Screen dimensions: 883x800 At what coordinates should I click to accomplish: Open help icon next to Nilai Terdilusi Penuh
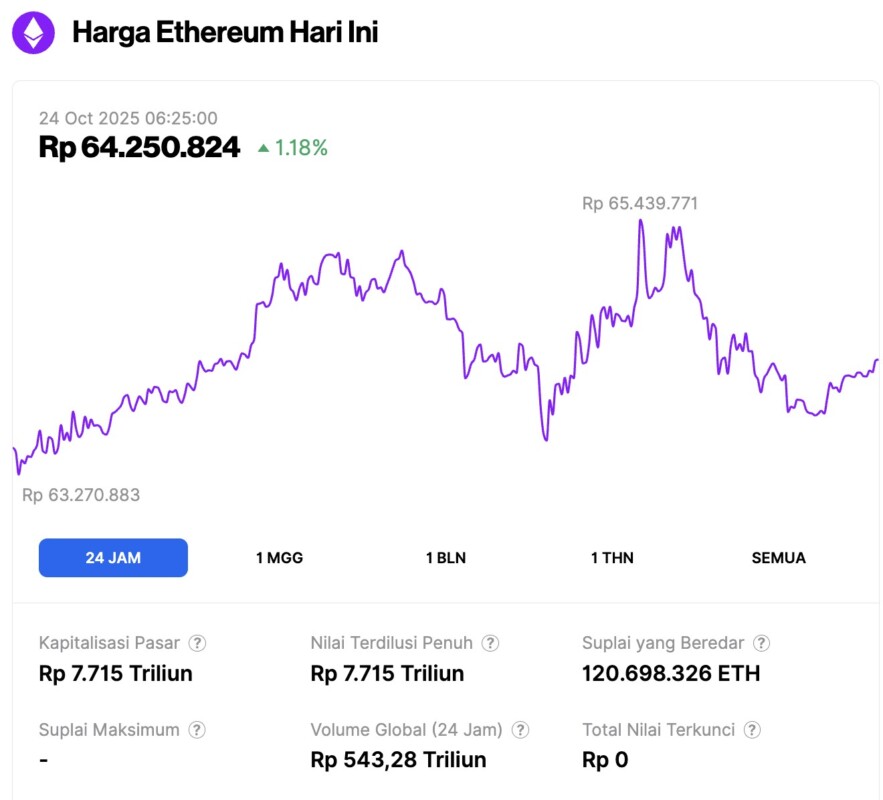click(x=490, y=643)
